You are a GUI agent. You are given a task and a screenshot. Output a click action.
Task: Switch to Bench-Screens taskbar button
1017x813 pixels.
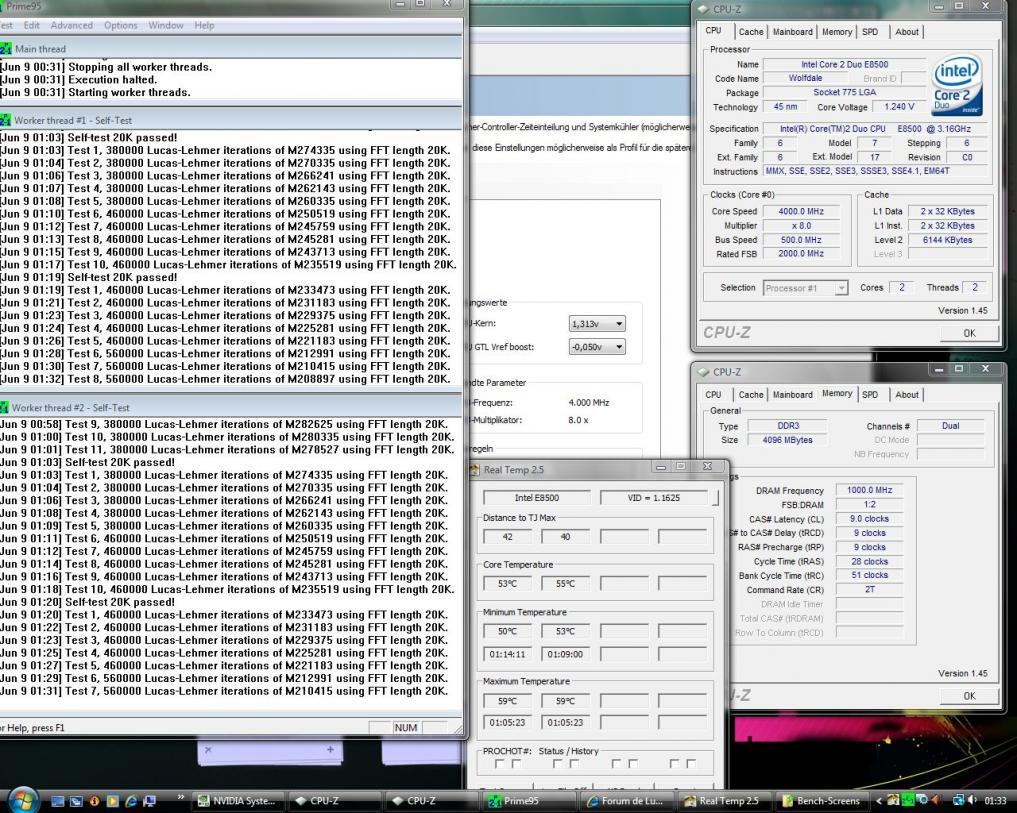(821, 801)
